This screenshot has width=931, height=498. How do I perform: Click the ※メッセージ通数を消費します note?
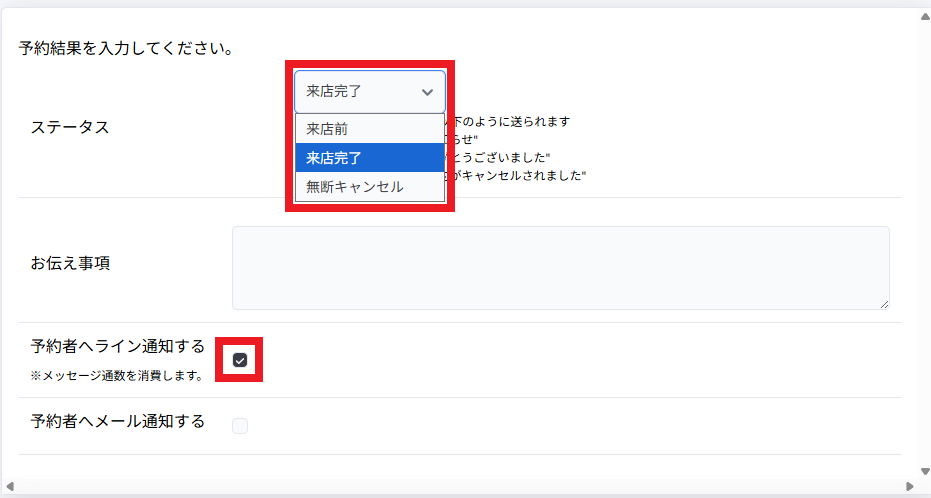[x=117, y=376]
